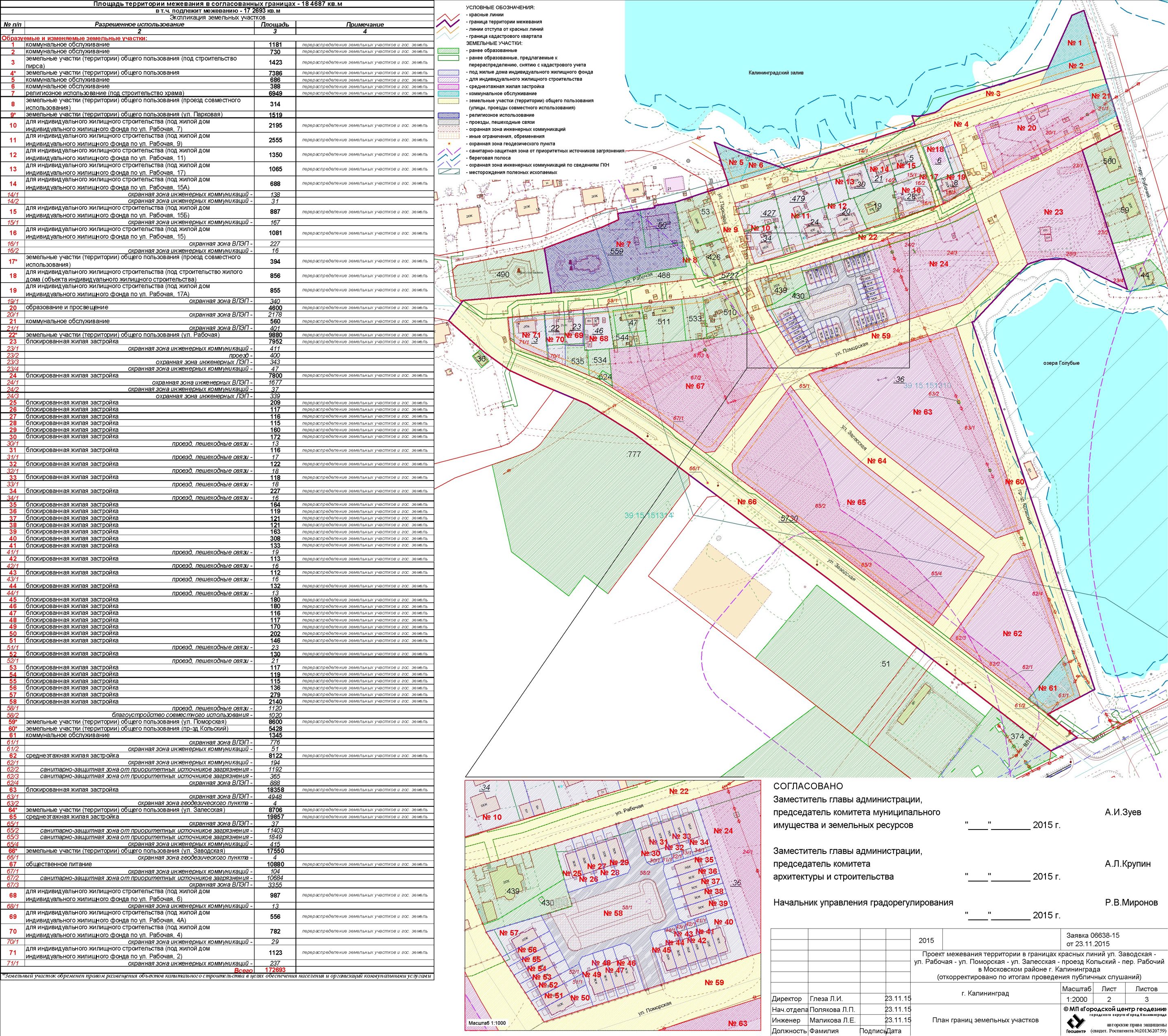Click parcel label № 23 on the map
Screen dimensions: 1168x1036
click(x=1053, y=211)
